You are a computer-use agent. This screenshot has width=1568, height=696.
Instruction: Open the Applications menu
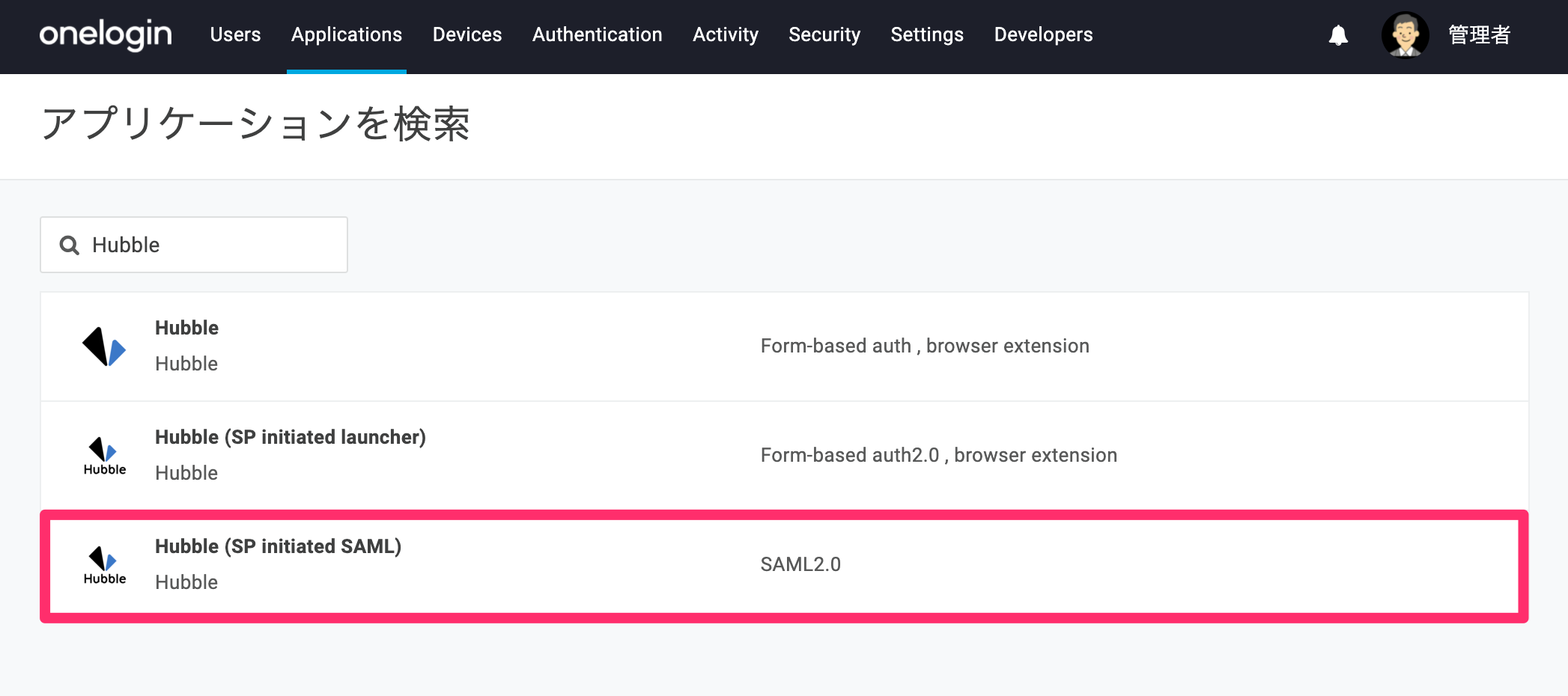click(x=347, y=34)
